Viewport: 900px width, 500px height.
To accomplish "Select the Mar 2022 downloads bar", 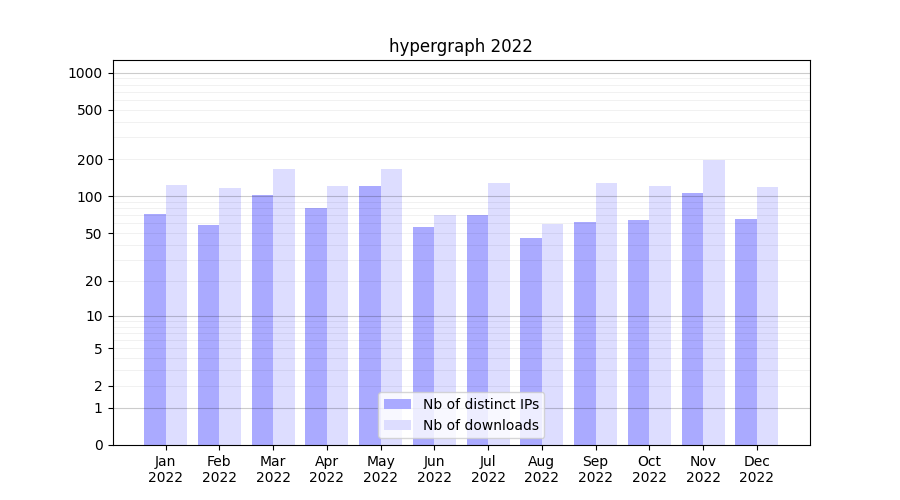I will (x=284, y=305).
